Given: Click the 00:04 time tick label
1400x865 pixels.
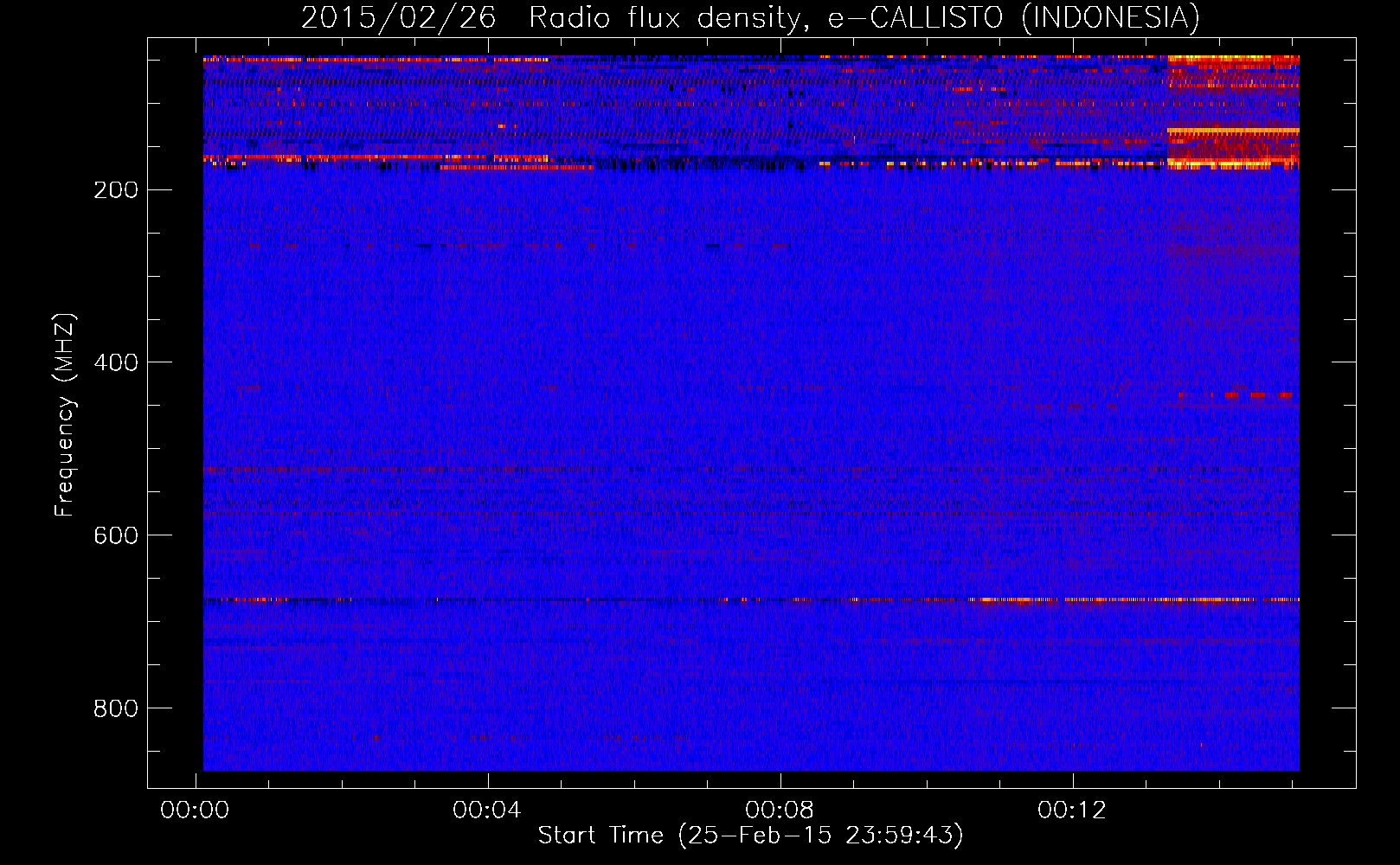Looking at the screenshot, I should click(487, 811).
